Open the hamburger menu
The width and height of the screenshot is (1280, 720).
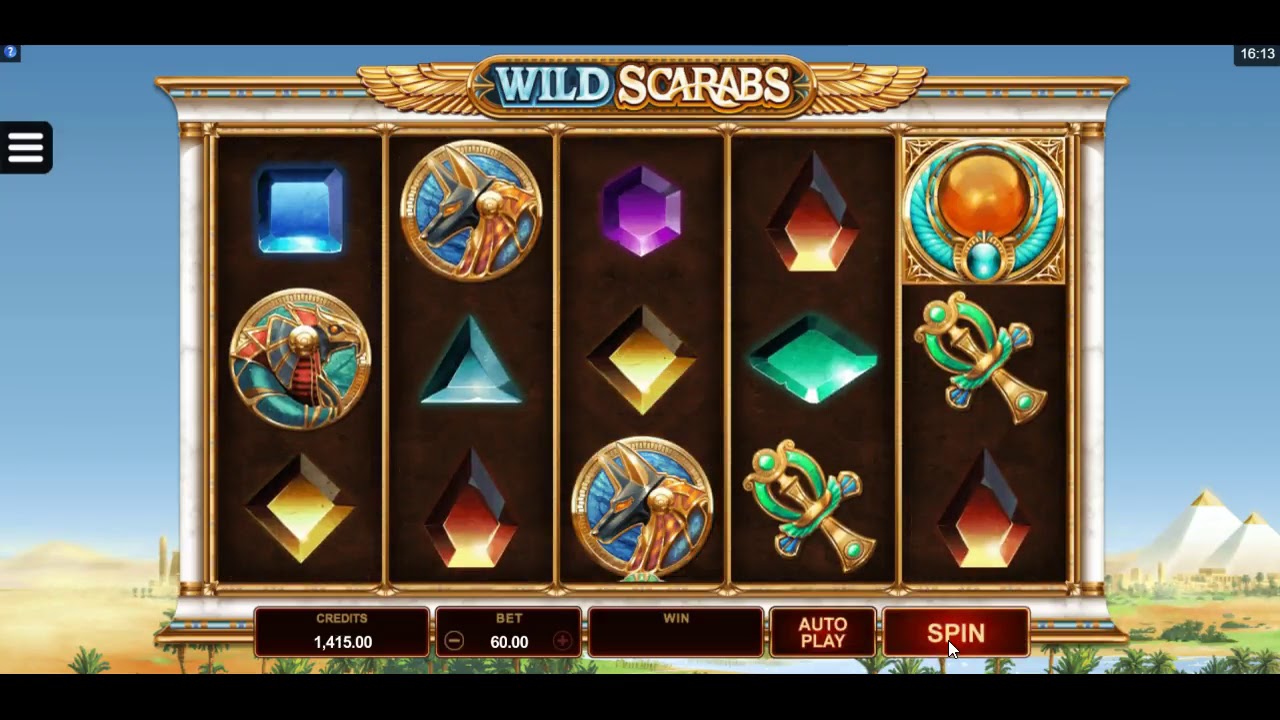click(26, 148)
